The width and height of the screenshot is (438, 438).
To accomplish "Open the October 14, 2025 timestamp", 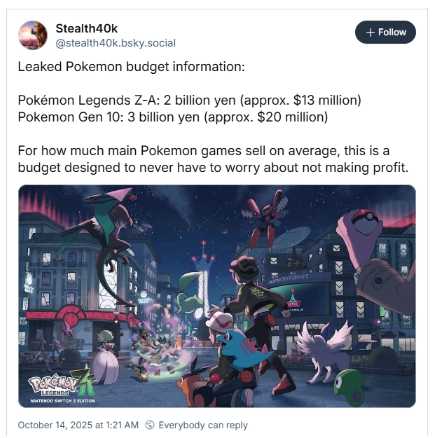I will pyautogui.click(x=78, y=425).
